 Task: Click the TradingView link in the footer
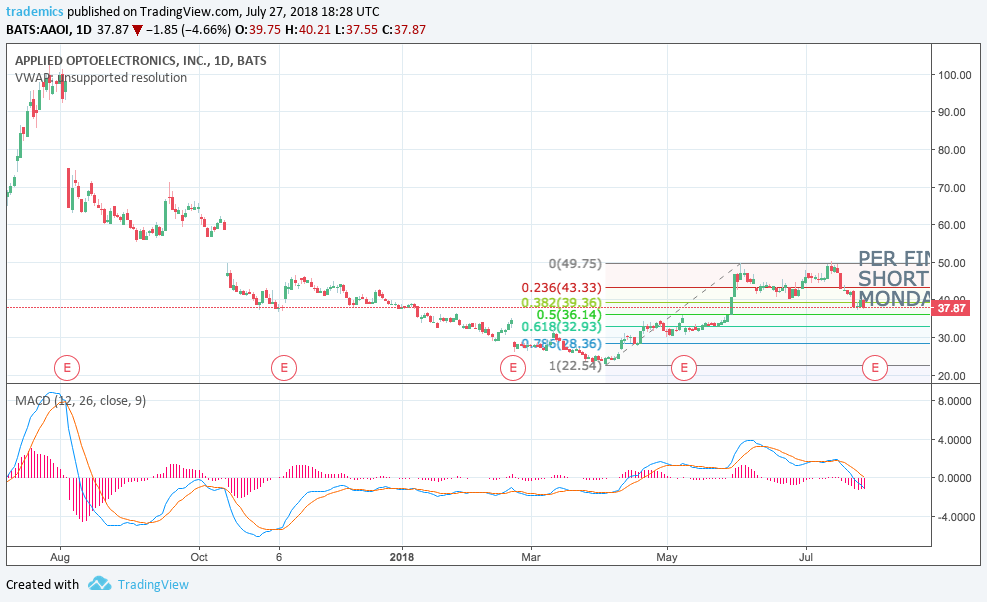coord(153,584)
